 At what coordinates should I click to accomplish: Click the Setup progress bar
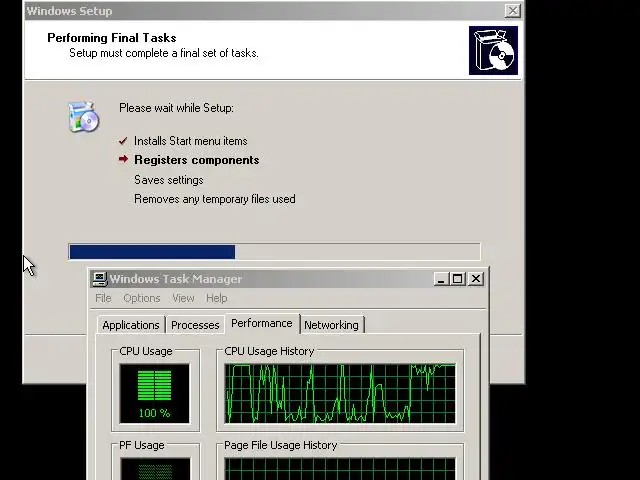click(274, 252)
